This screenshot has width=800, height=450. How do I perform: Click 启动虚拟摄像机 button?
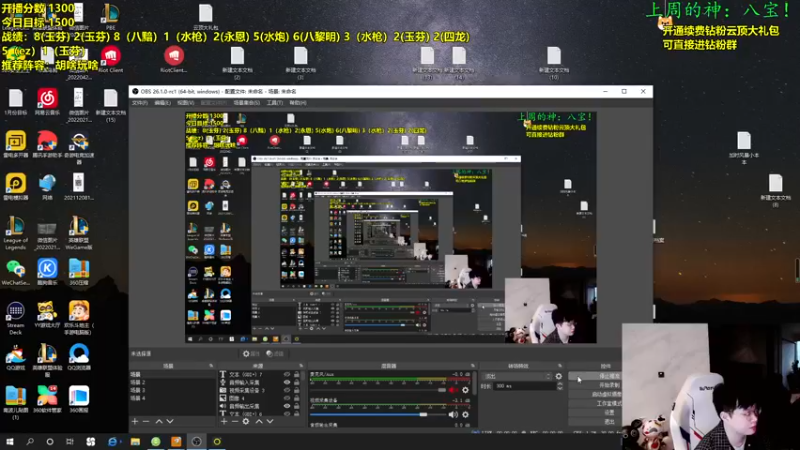click(595, 394)
